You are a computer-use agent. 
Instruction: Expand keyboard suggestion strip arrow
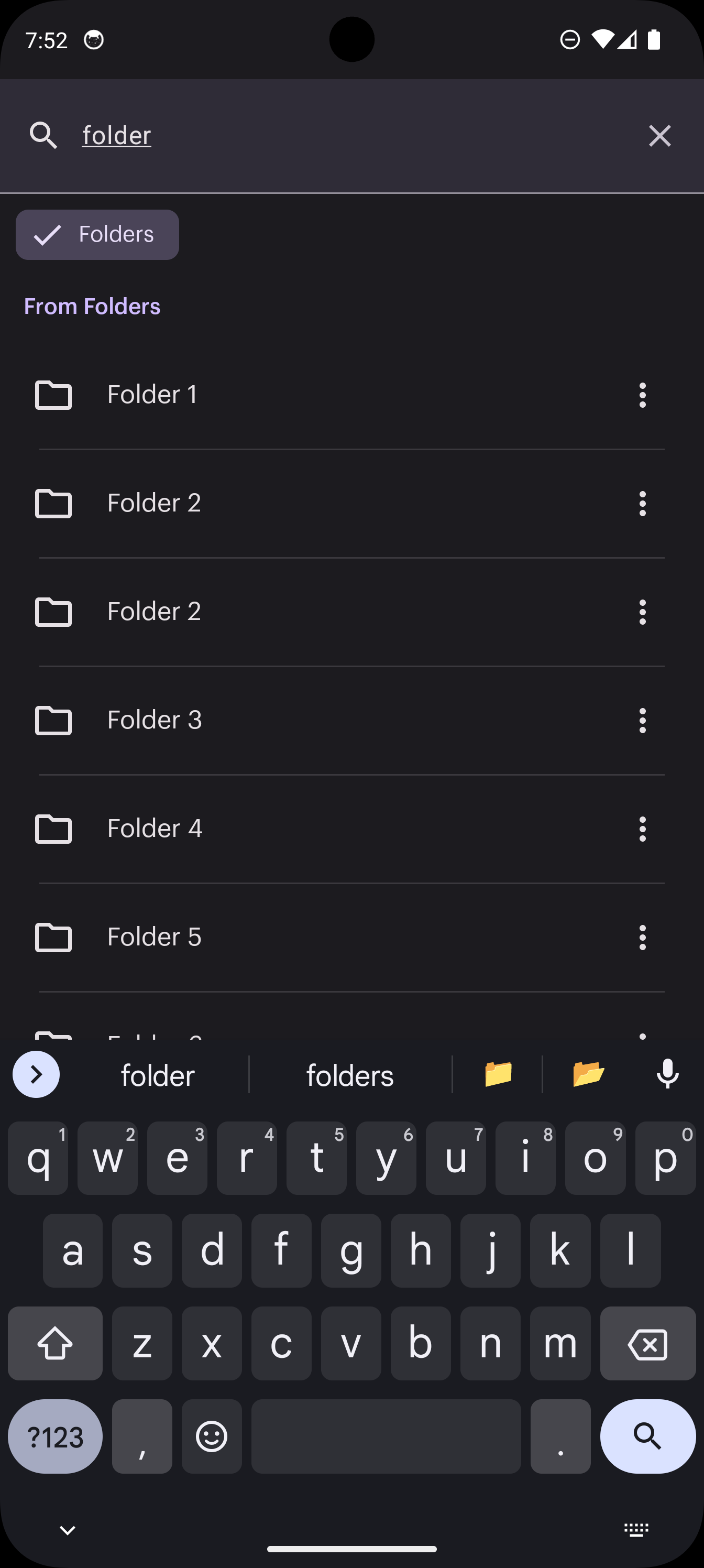point(36,1074)
